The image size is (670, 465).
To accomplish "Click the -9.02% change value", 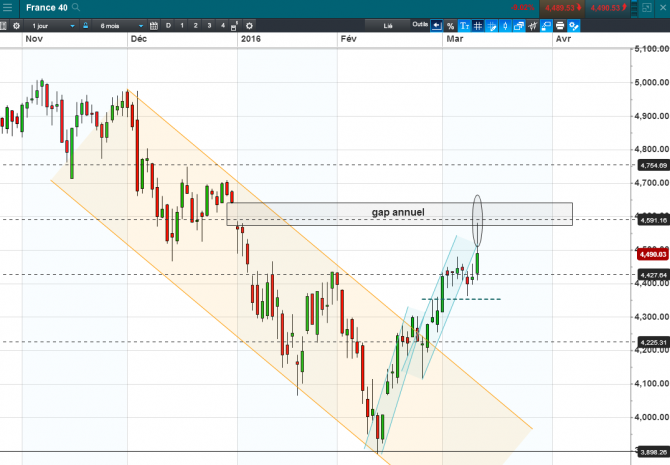I will click(522, 8).
